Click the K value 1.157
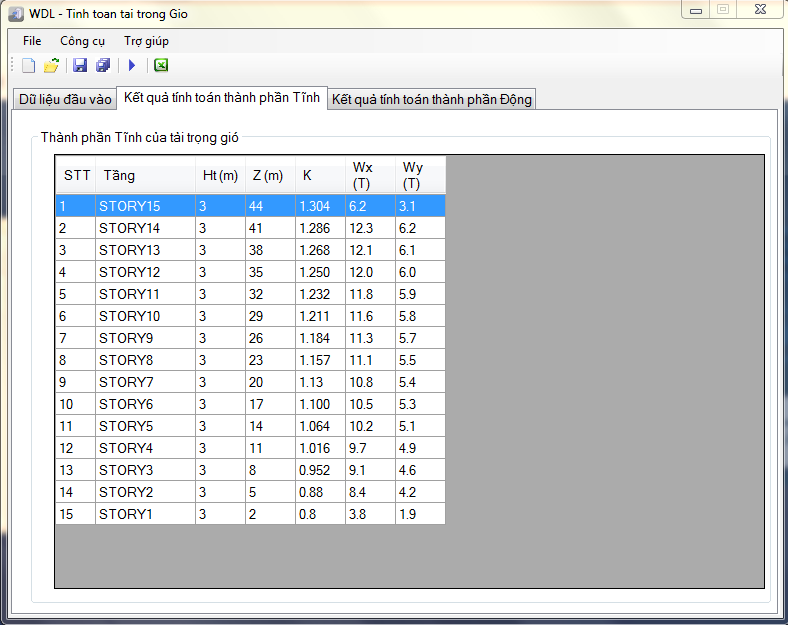 320,360
